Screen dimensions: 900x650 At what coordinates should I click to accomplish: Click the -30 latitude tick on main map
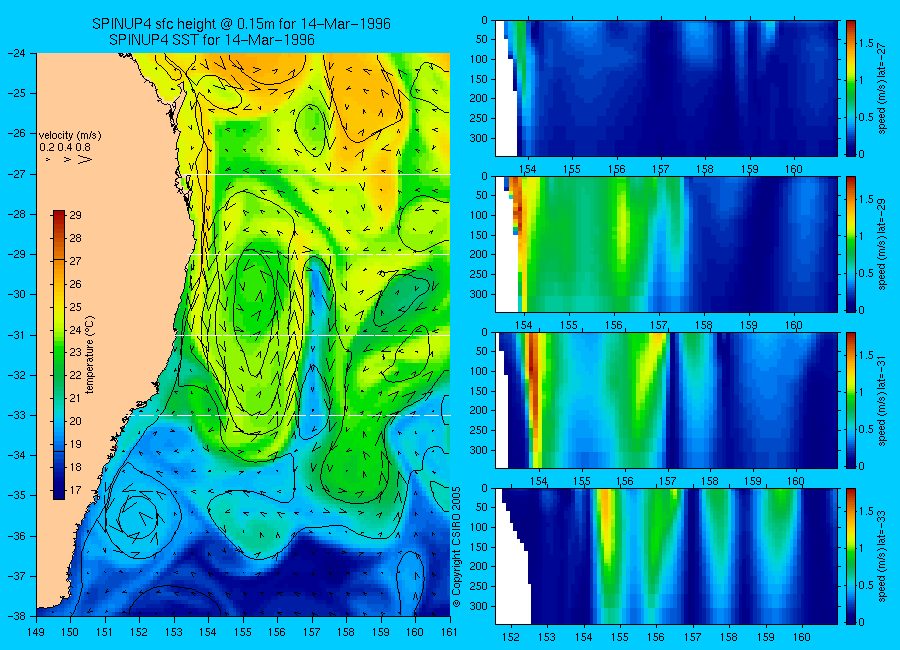click(18, 294)
